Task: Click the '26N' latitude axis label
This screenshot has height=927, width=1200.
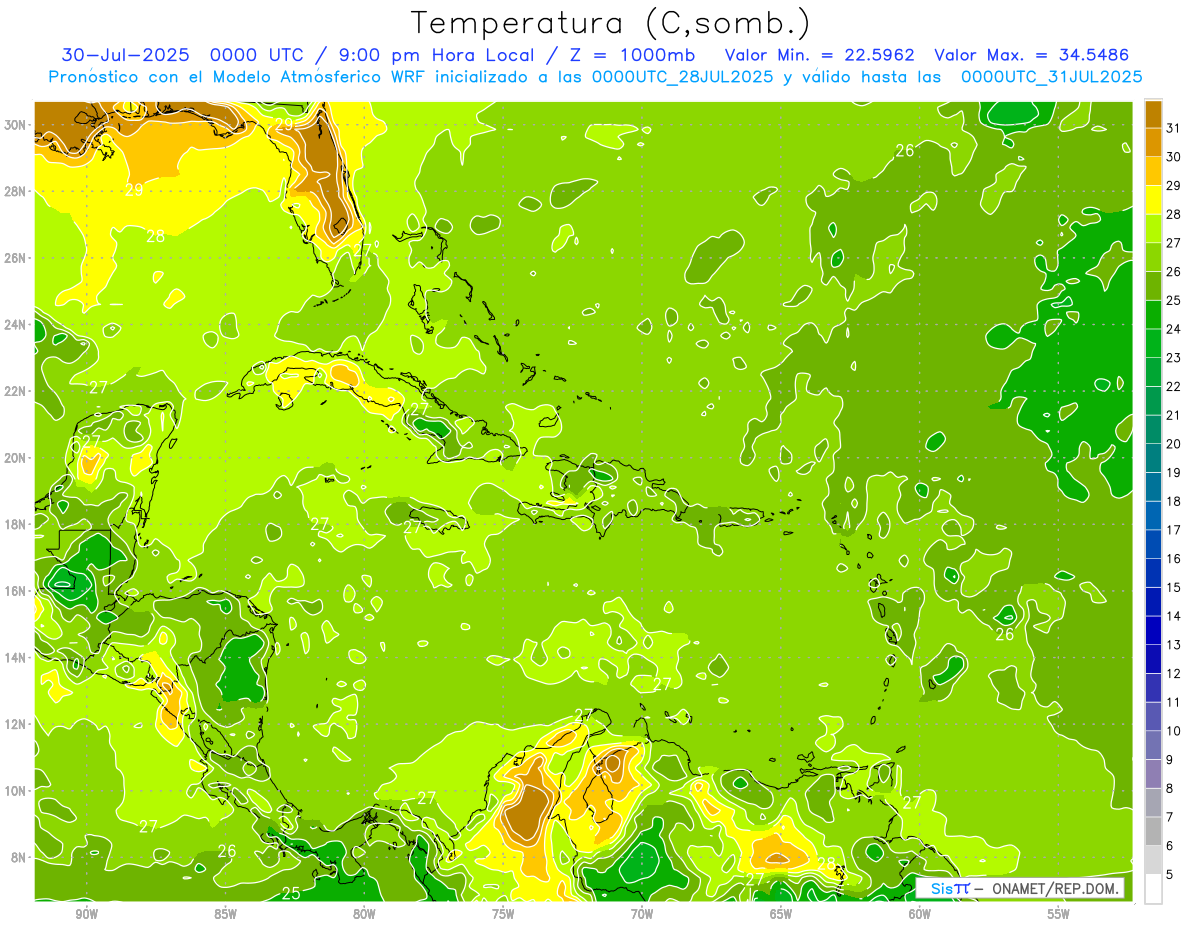Action: click(17, 258)
